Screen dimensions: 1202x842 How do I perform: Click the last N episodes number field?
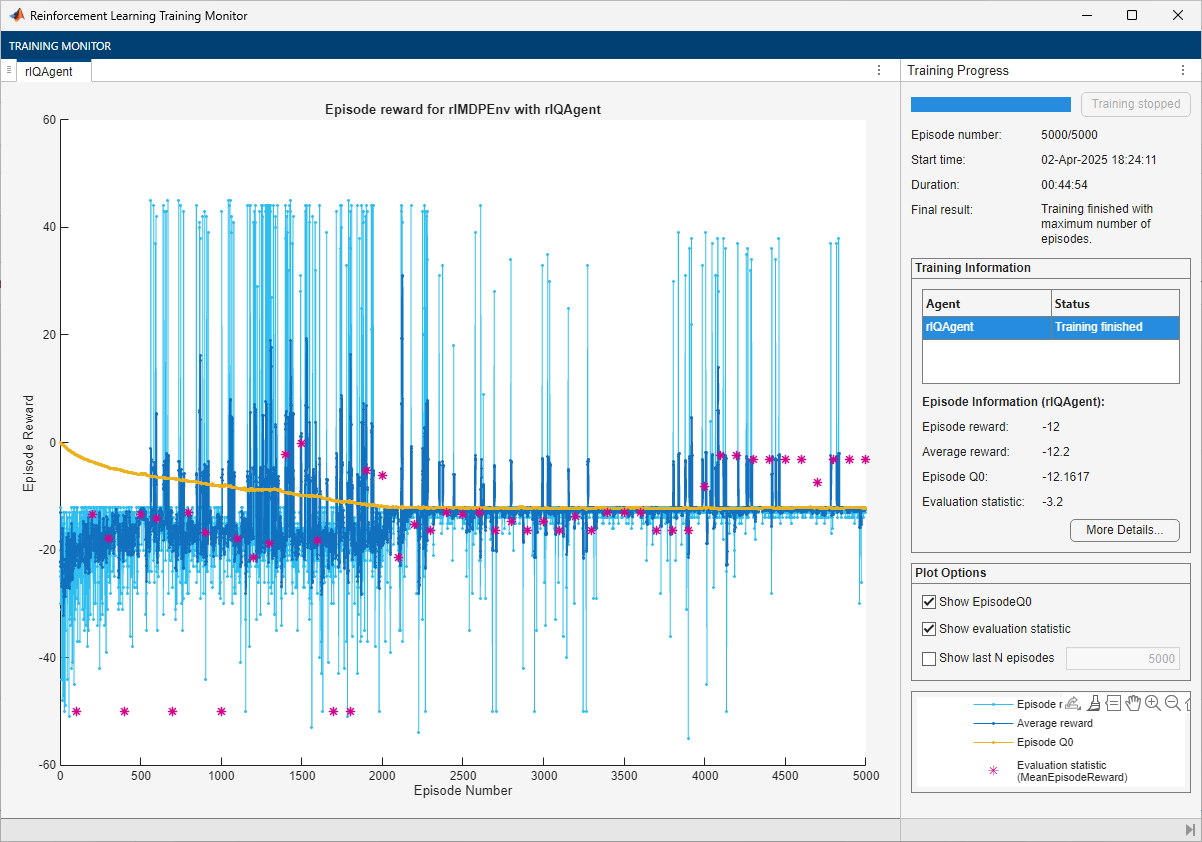coord(1122,658)
